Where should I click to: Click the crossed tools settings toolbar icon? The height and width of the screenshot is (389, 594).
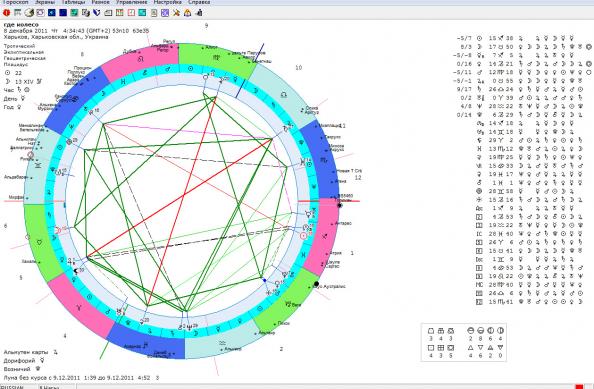point(176,13)
